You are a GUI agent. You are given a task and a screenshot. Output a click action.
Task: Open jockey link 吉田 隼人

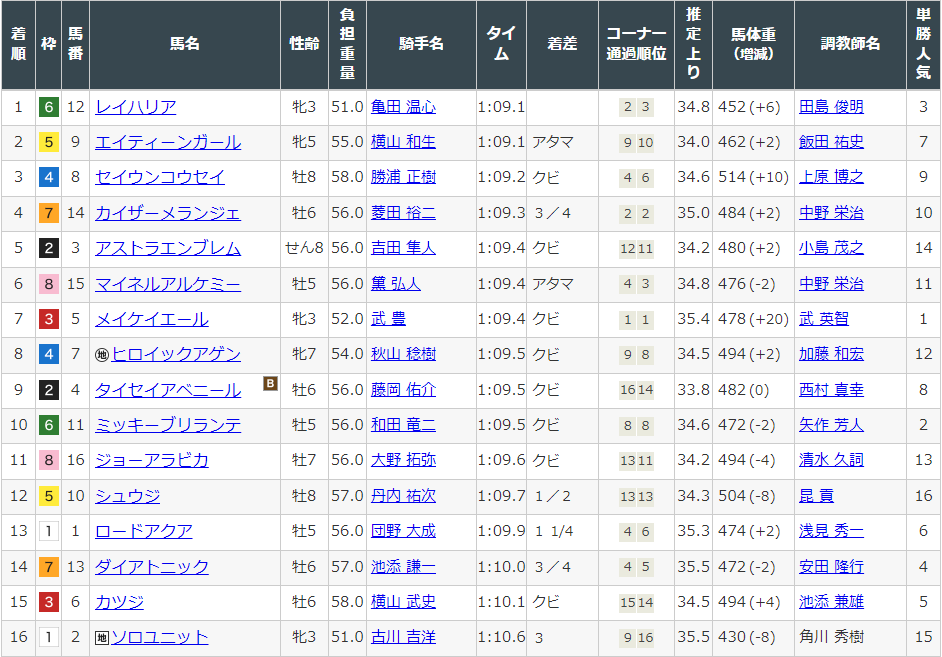(403, 248)
